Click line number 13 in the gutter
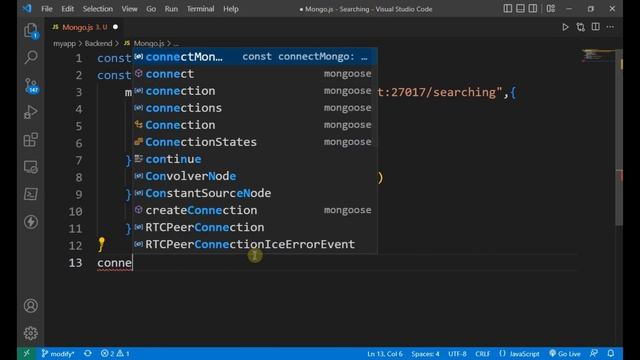Viewport: 640px width, 360px height. point(76,262)
